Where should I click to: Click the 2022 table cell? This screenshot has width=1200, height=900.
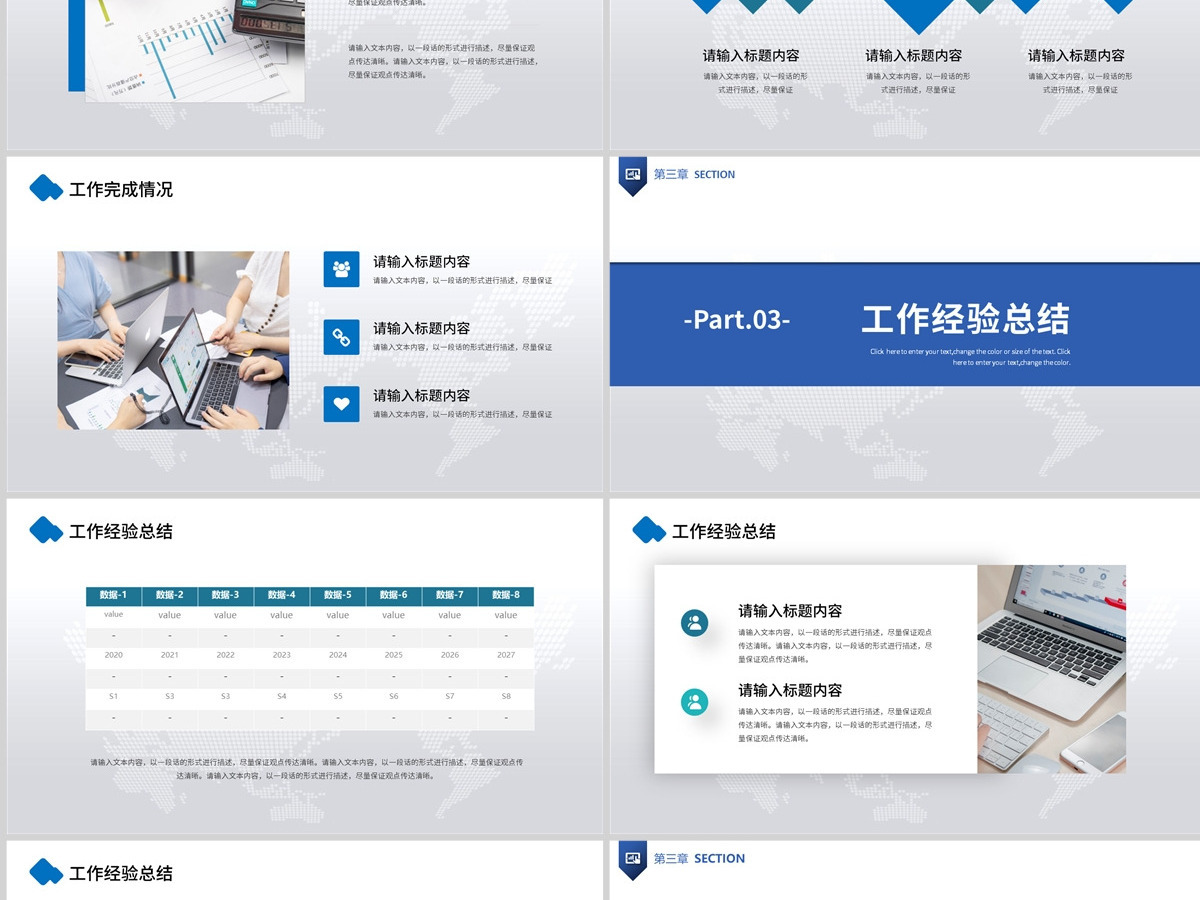226,655
